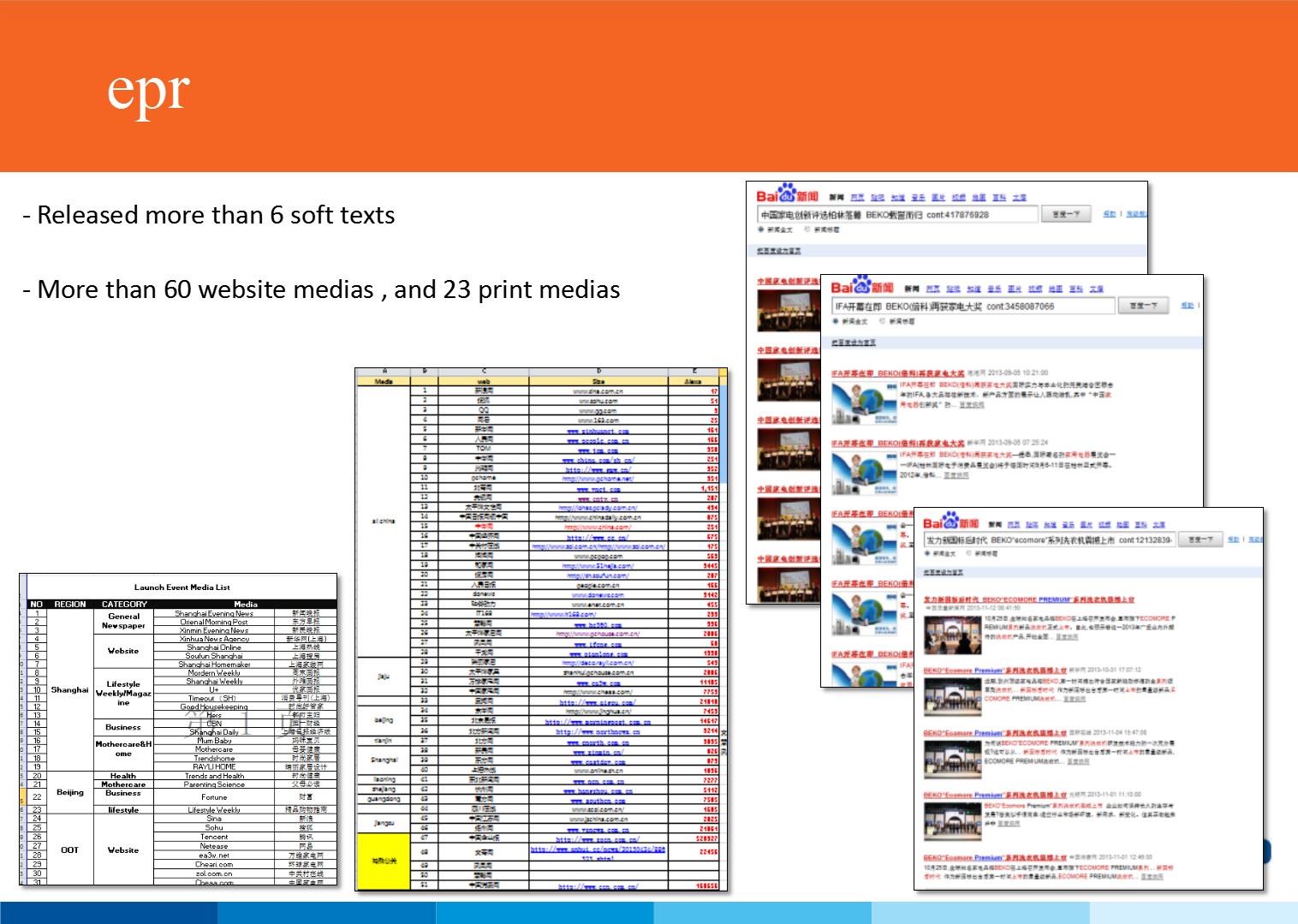Viewport: 1298px width, 924px height.
Task: Open the Ecomore Premium result dated 2013-11-01 12:46
Action: [995, 857]
